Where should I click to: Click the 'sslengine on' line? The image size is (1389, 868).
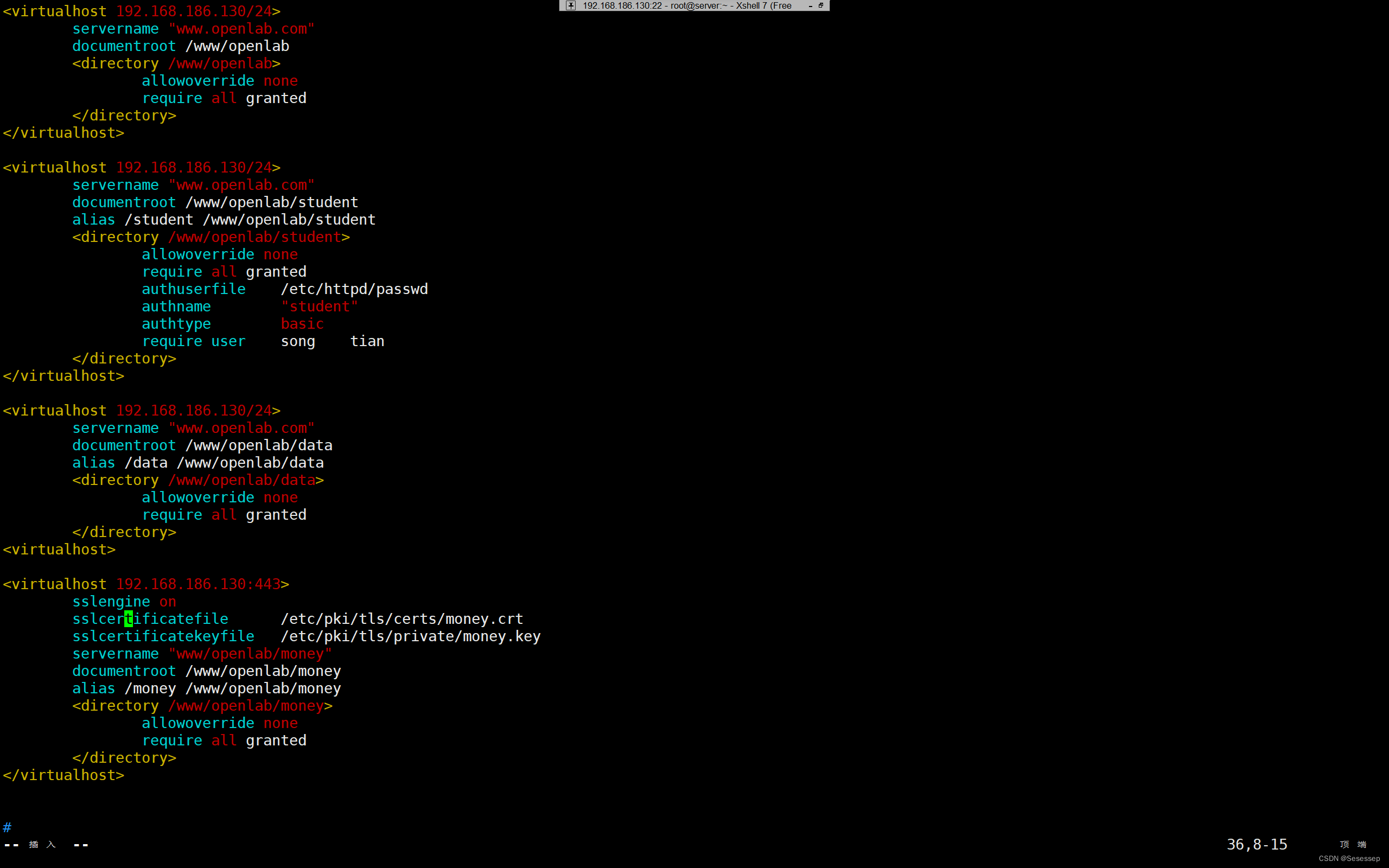tap(124, 602)
